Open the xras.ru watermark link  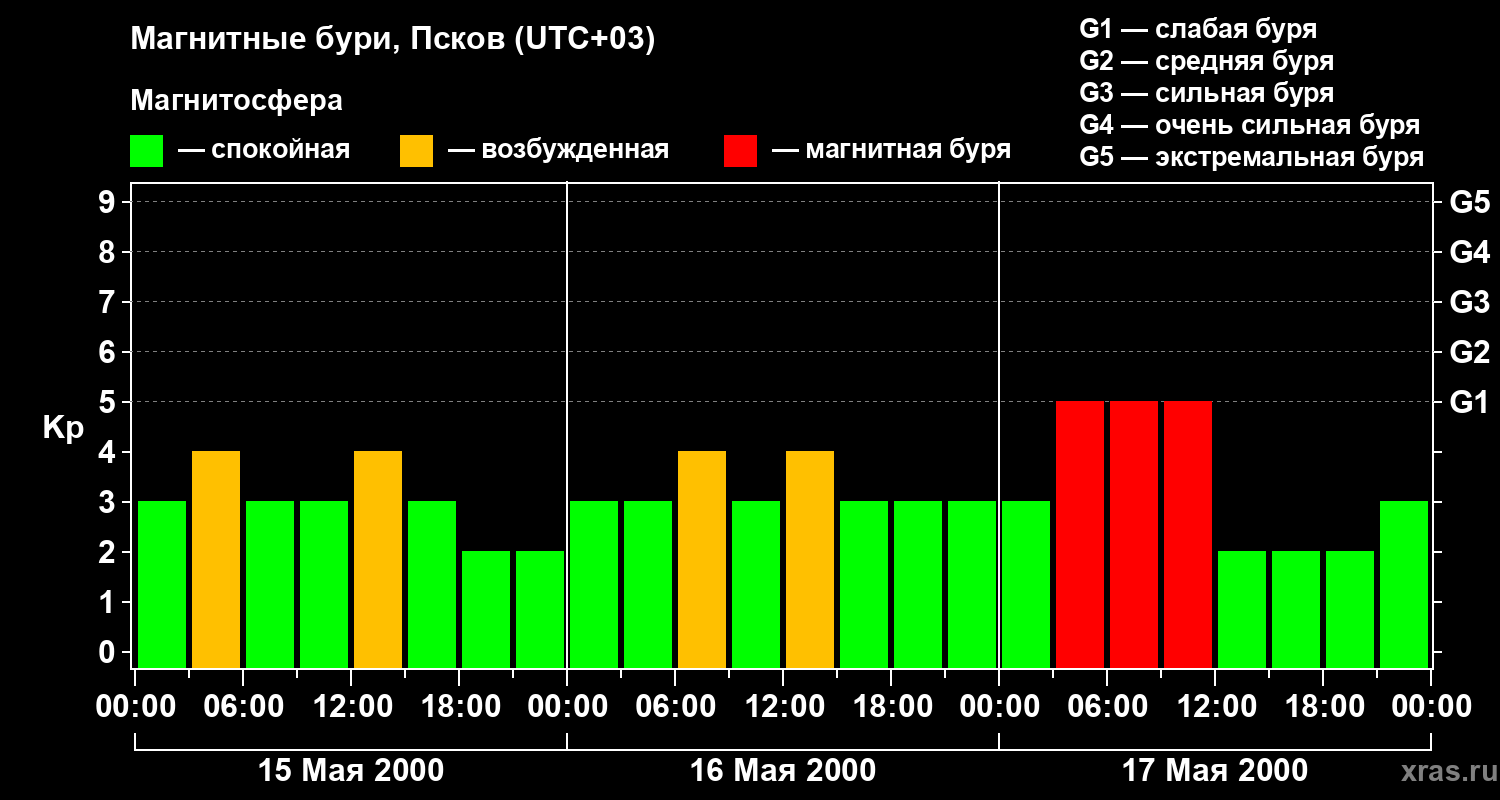(x=1443, y=771)
